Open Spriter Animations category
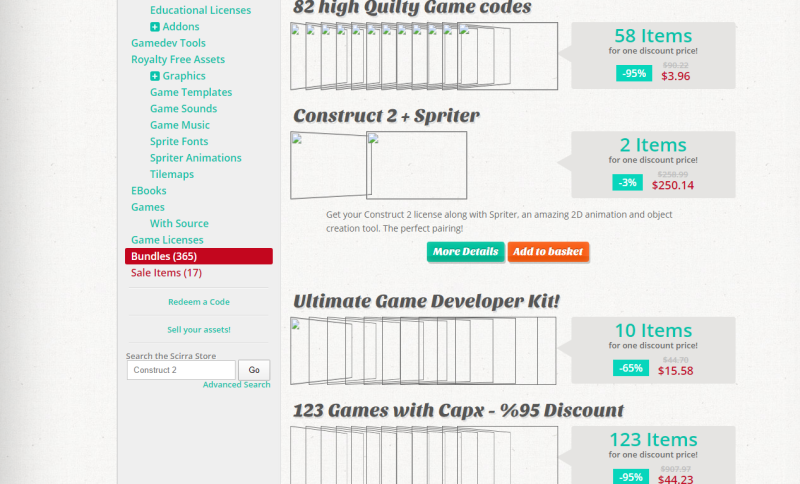800x484 pixels. (x=195, y=158)
